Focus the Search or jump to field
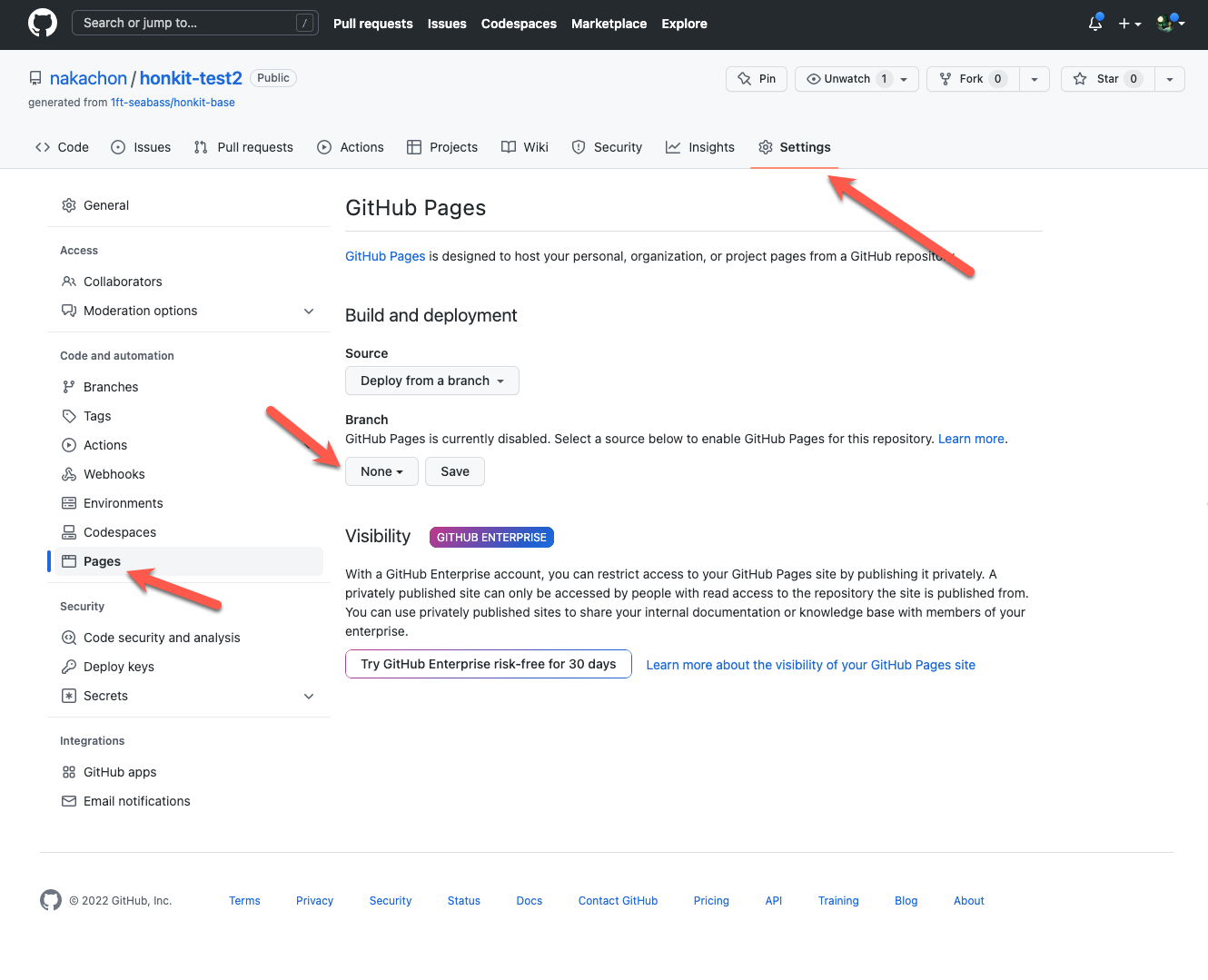The image size is (1208, 980). click(x=195, y=23)
